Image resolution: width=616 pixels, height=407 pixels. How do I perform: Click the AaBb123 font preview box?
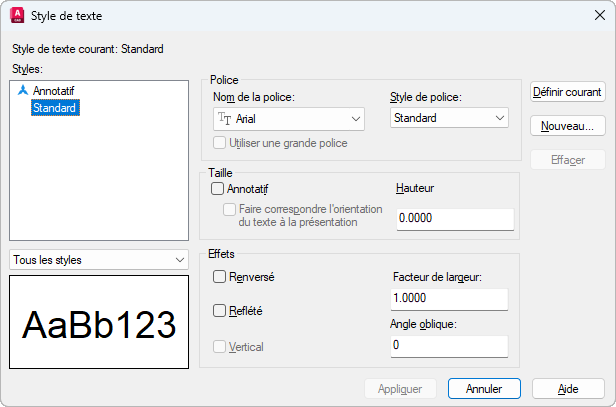click(x=99, y=324)
